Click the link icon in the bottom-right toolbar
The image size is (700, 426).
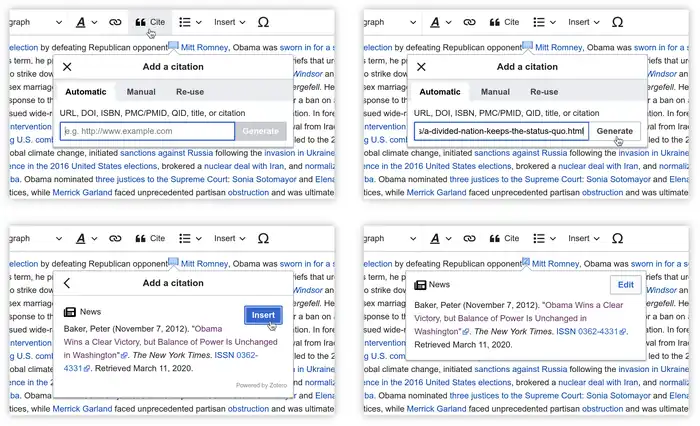[x=469, y=239]
